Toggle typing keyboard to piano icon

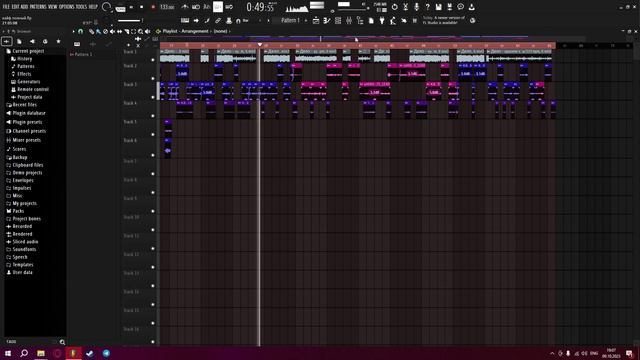(184, 20)
